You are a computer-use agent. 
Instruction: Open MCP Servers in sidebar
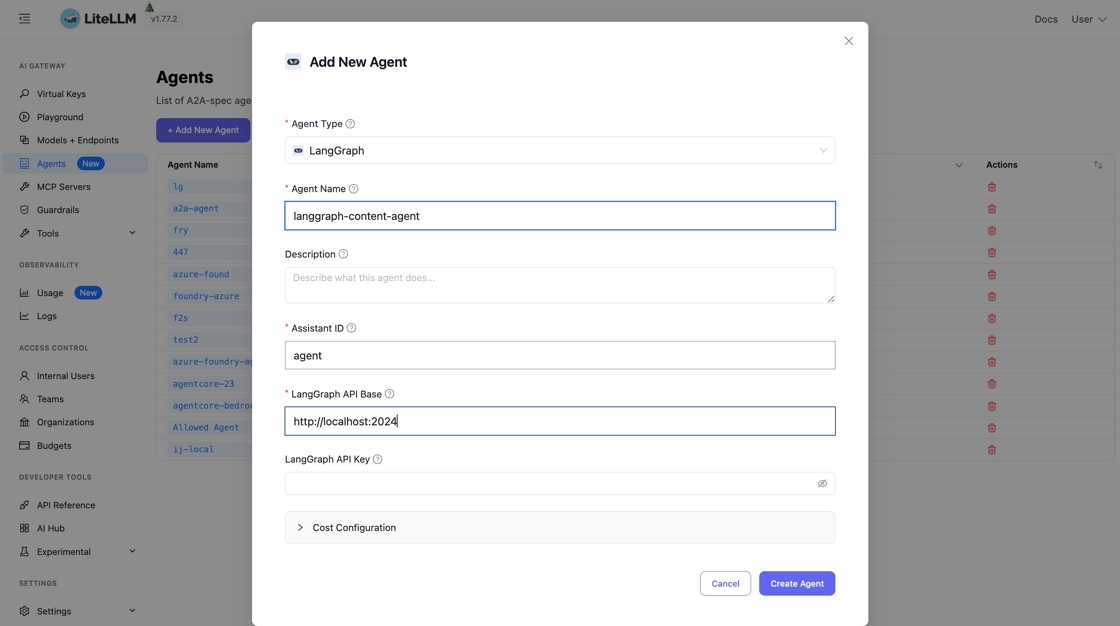(x=64, y=187)
